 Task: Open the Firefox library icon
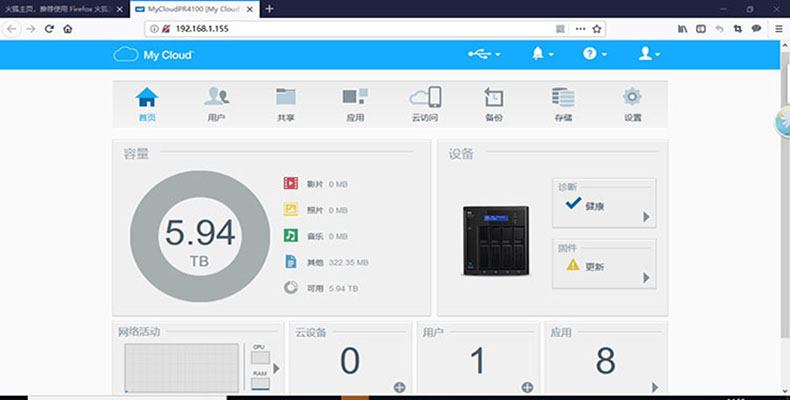point(682,29)
